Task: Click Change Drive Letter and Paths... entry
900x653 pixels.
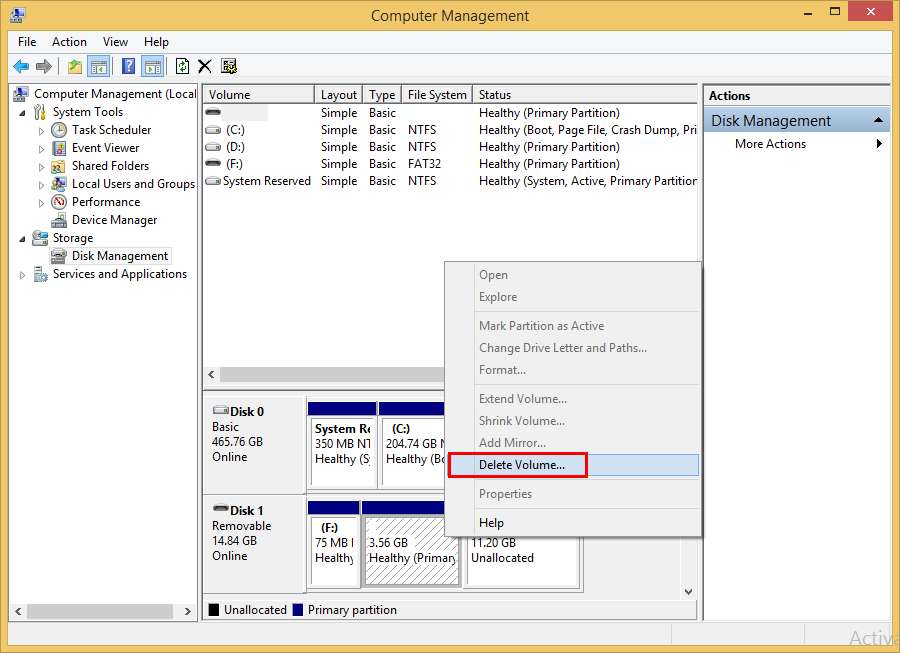Action: 574,348
